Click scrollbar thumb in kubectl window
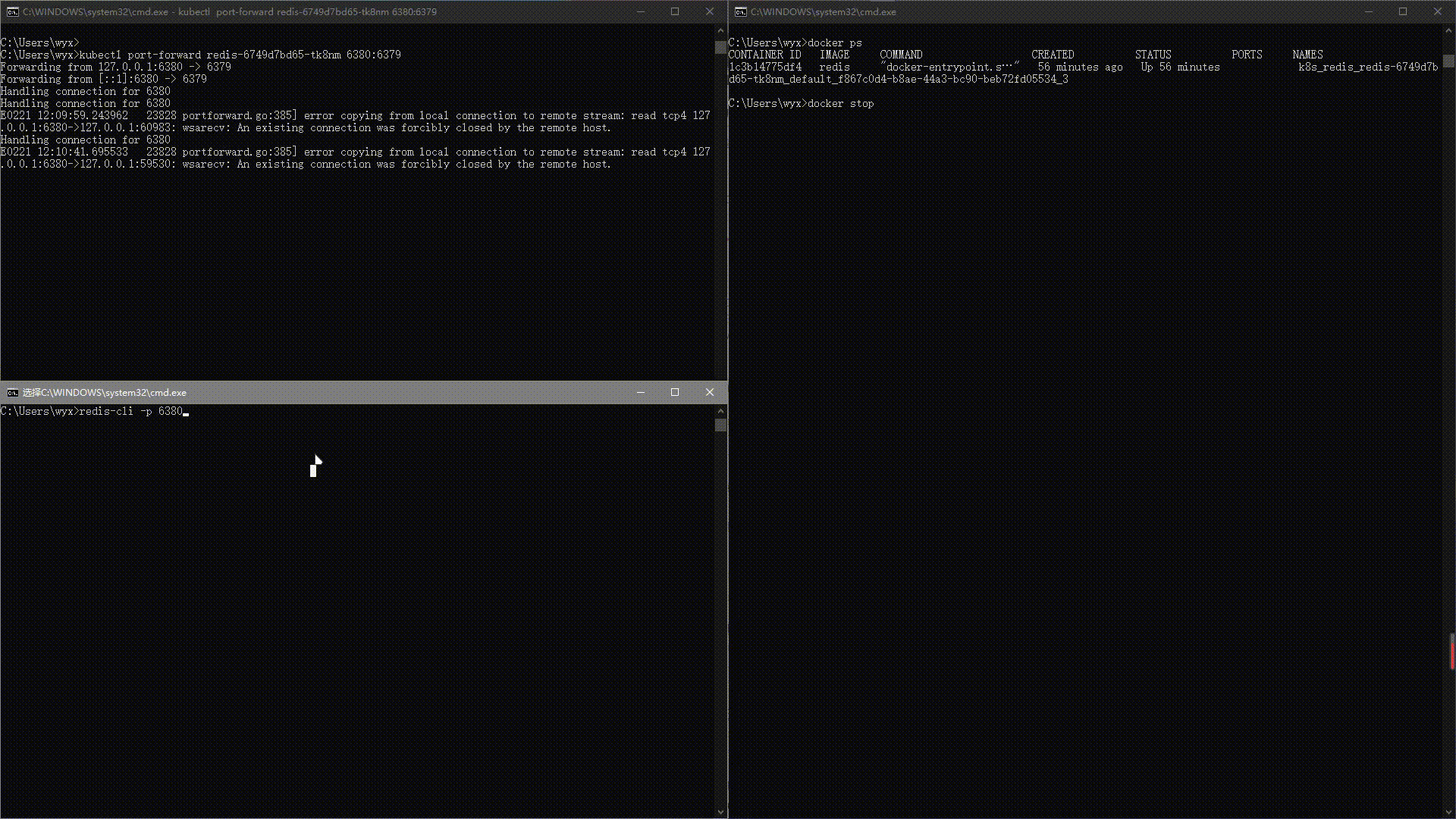The height and width of the screenshot is (819, 1456). coord(720,47)
